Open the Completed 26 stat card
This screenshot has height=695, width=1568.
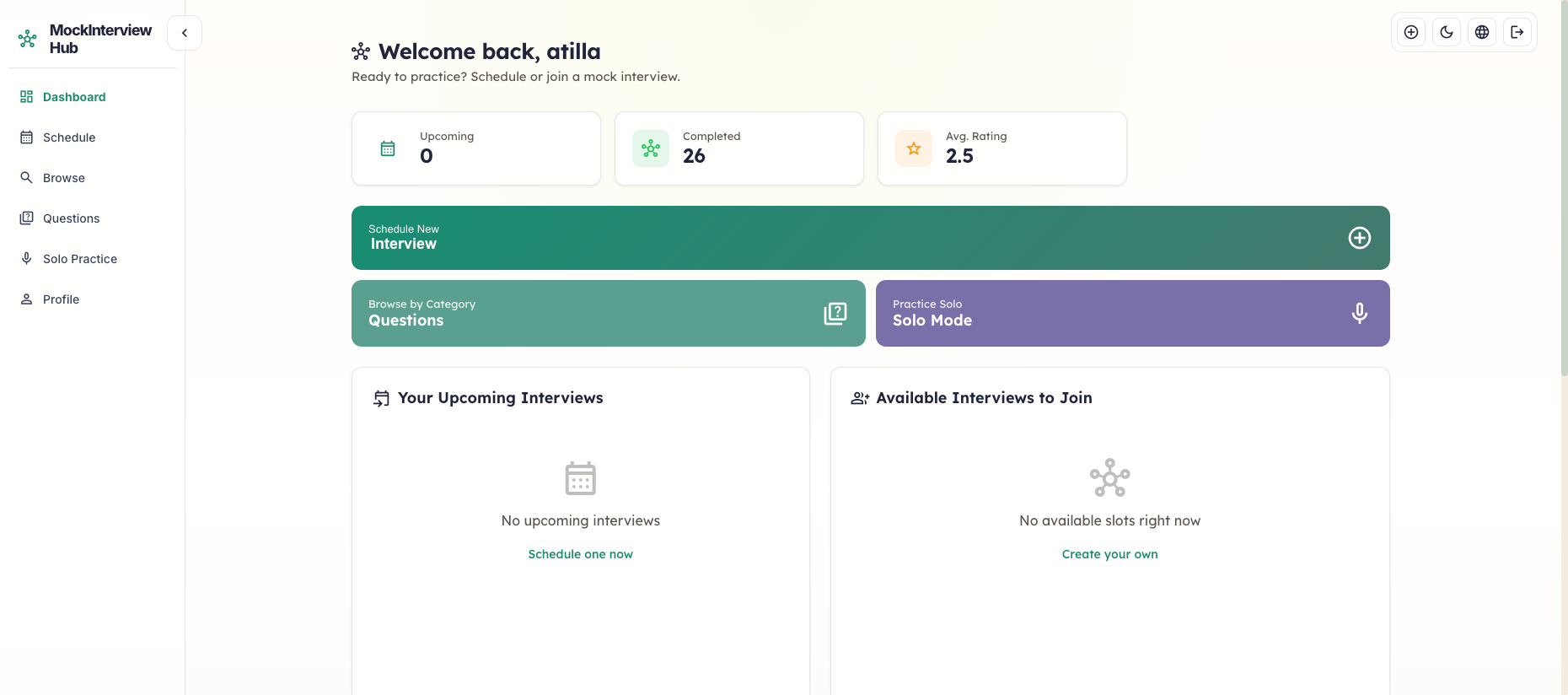pos(739,148)
